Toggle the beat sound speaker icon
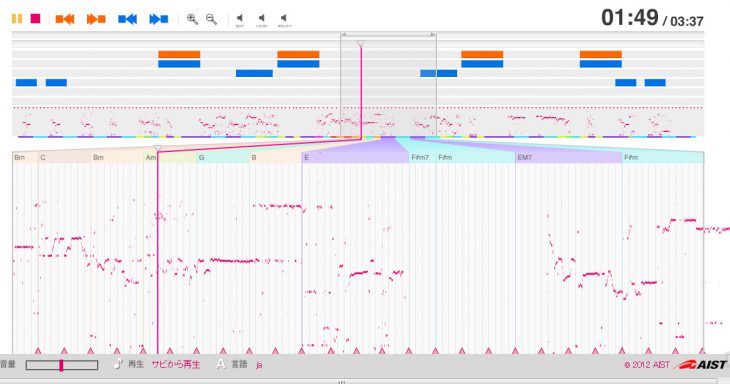The height and width of the screenshot is (384, 730). coord(240,20)
